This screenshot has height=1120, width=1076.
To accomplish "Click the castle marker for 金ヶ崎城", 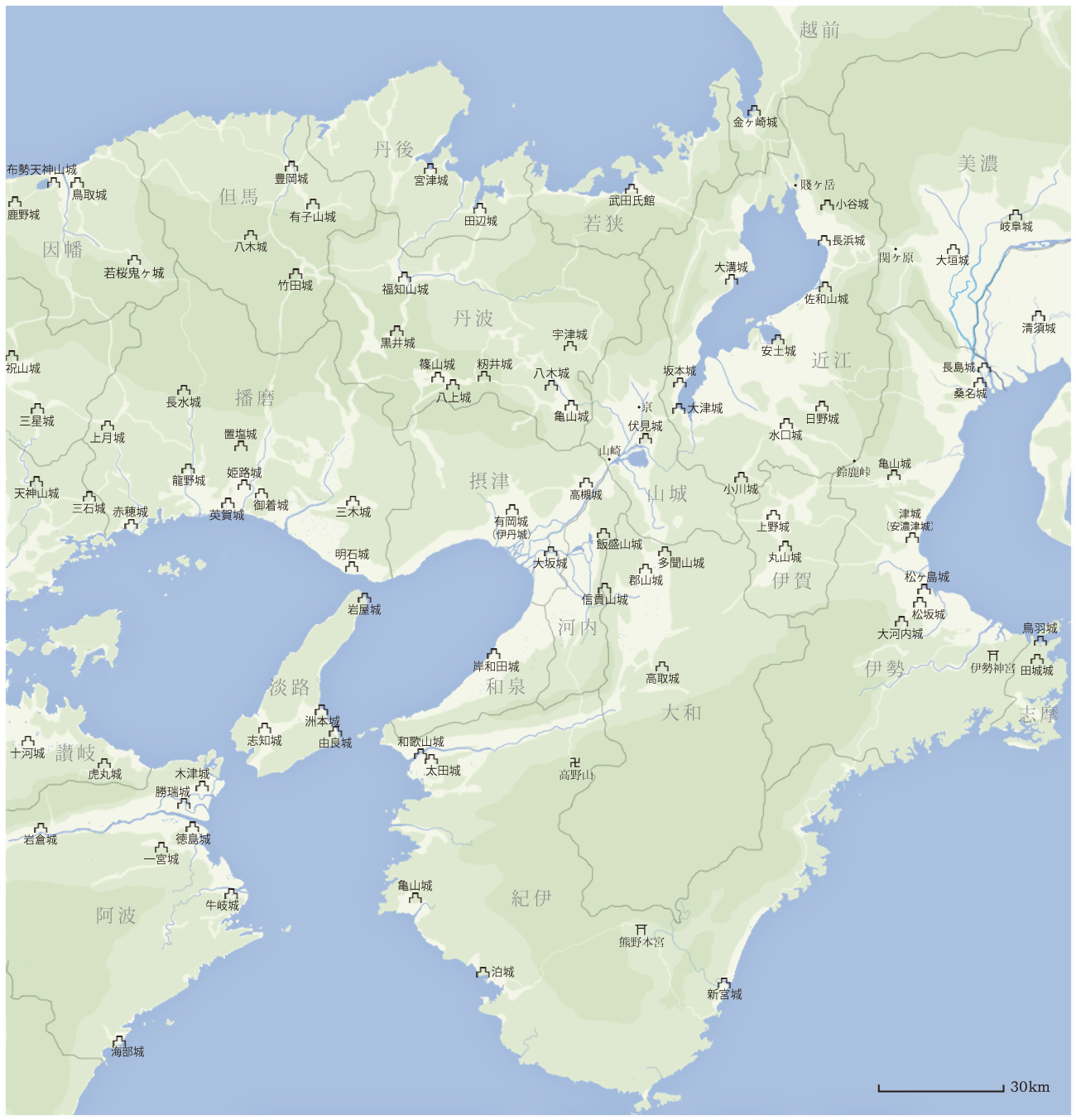I will pos(753,110).
